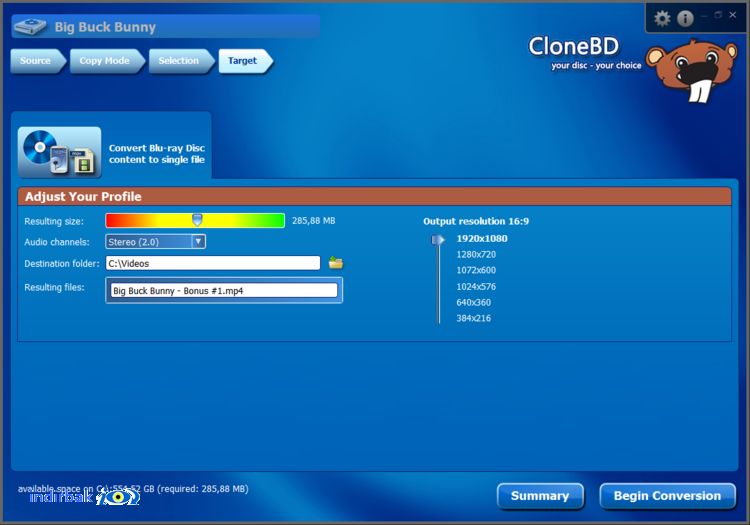Click the 285,88 MB size value

(314, 220)
